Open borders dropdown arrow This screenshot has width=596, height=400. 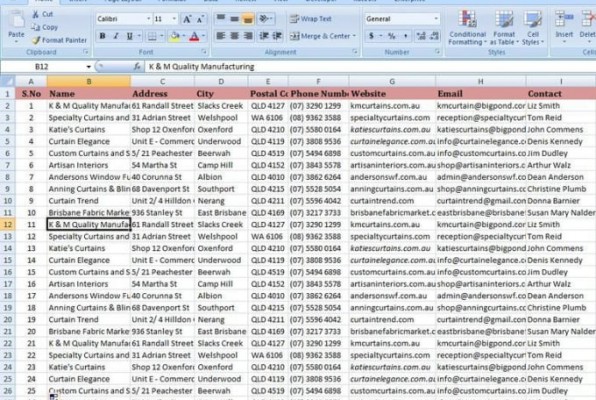click(x=162, y=37)
